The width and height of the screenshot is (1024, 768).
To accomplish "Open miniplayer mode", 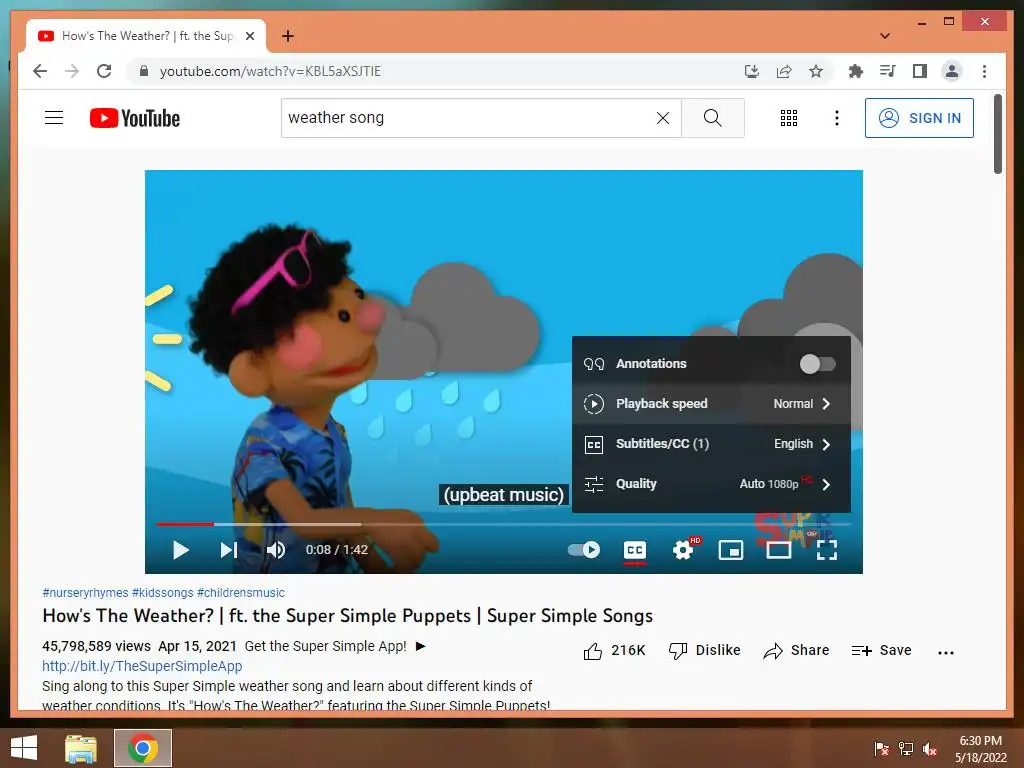I will point(731,550).
